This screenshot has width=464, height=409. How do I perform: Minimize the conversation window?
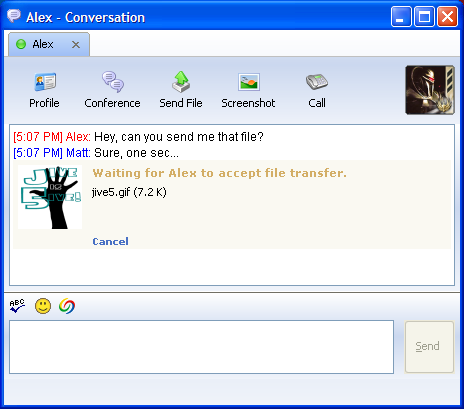[x=401, y=16]
